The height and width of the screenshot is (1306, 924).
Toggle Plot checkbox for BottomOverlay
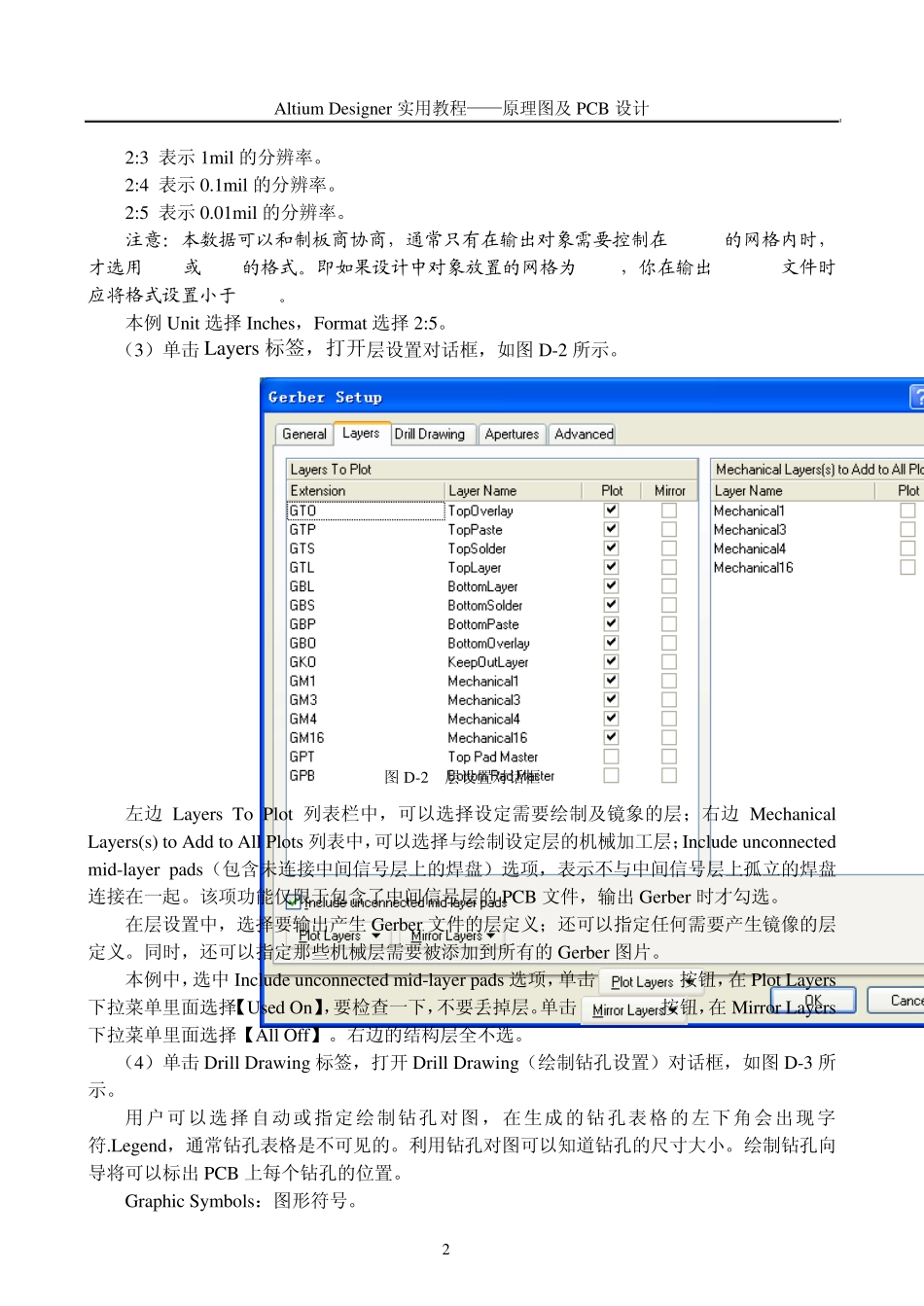611,643
